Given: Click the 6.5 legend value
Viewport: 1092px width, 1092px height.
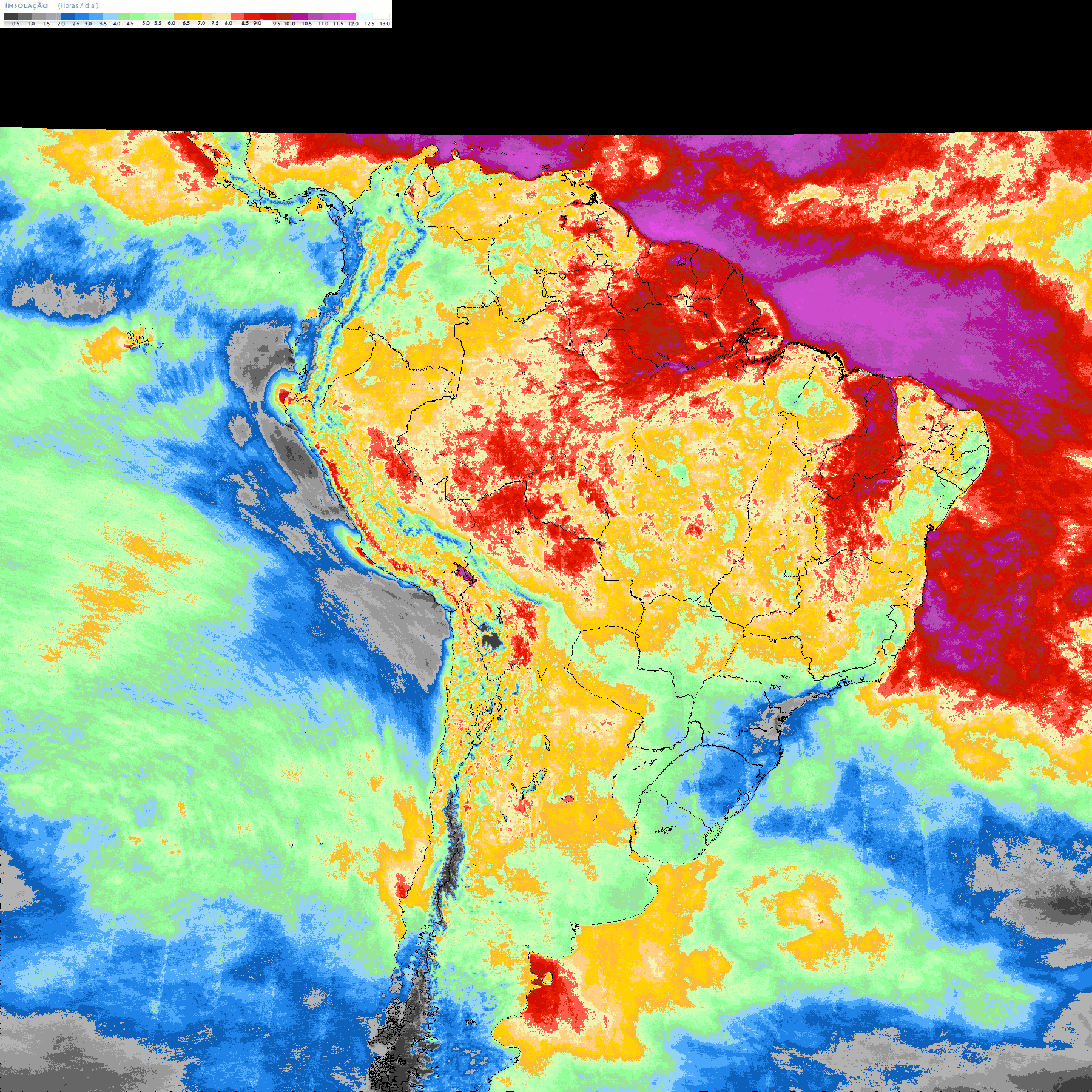Looking at the screenshot, I should (186, 23).
